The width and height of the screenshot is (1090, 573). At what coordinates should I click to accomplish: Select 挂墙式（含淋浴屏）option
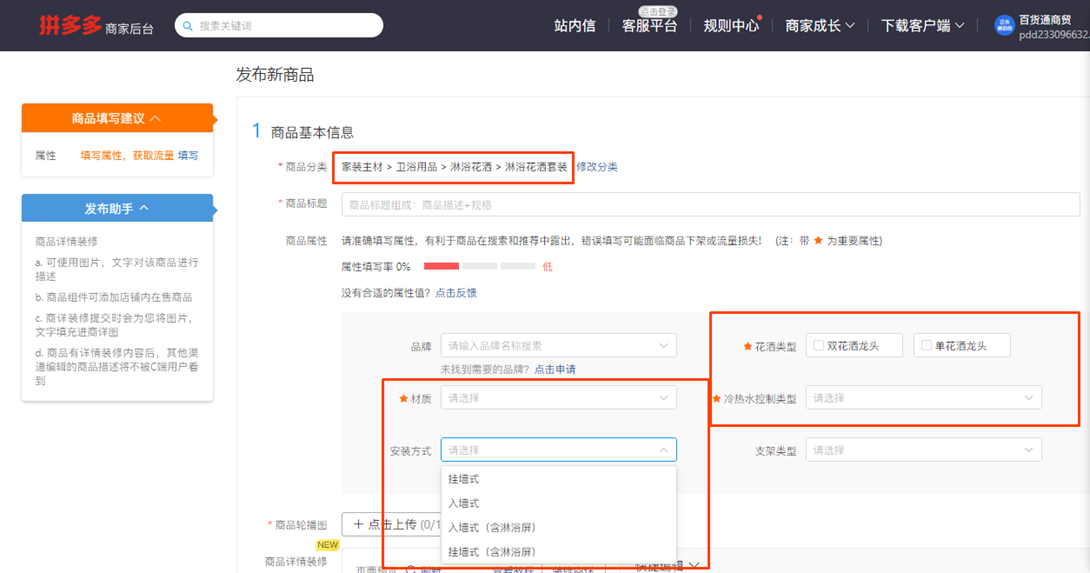point(558,552)
